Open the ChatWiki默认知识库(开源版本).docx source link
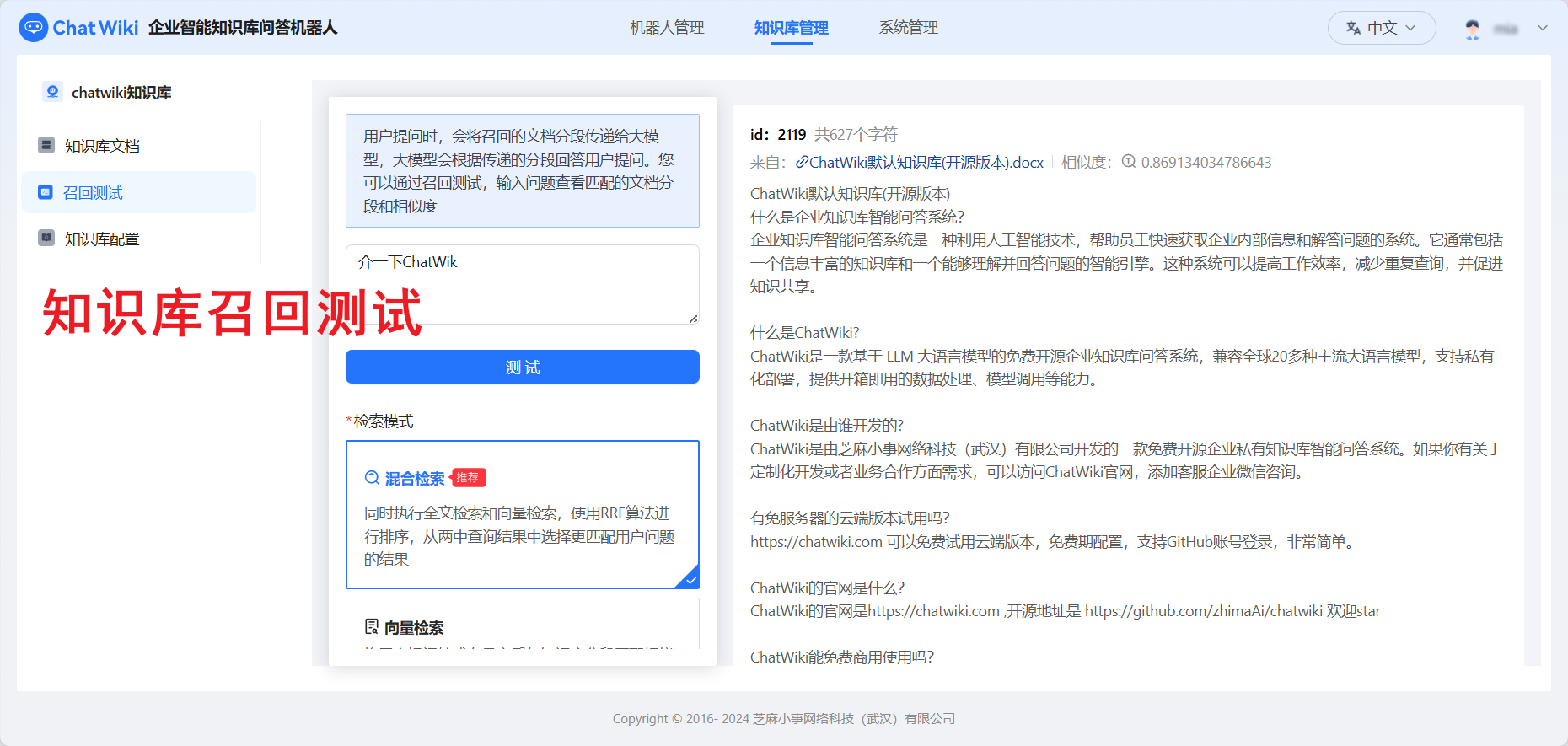This screenshot has width=1568, height=746. [926, 162]
